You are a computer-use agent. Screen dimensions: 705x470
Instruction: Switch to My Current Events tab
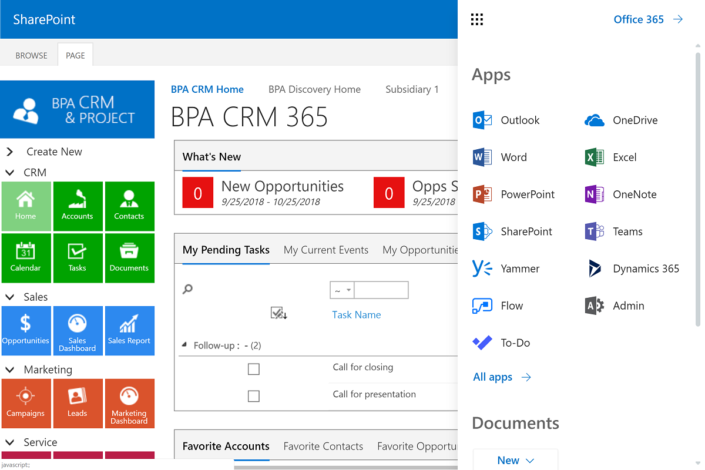pos(326,250)
